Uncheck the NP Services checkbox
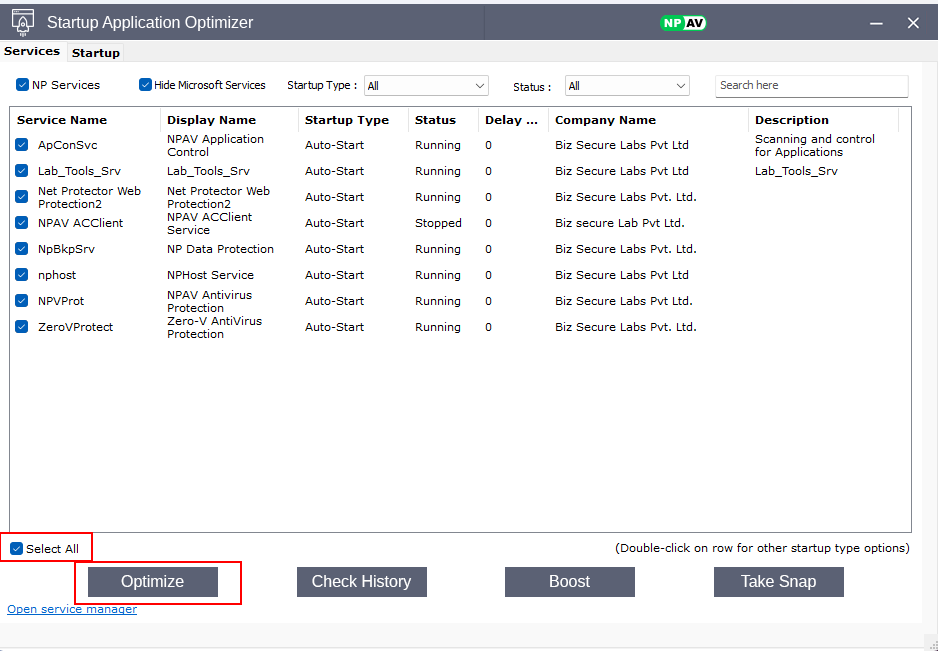The width and height of the screenshot is (938, 651). [x=23, y=85]
